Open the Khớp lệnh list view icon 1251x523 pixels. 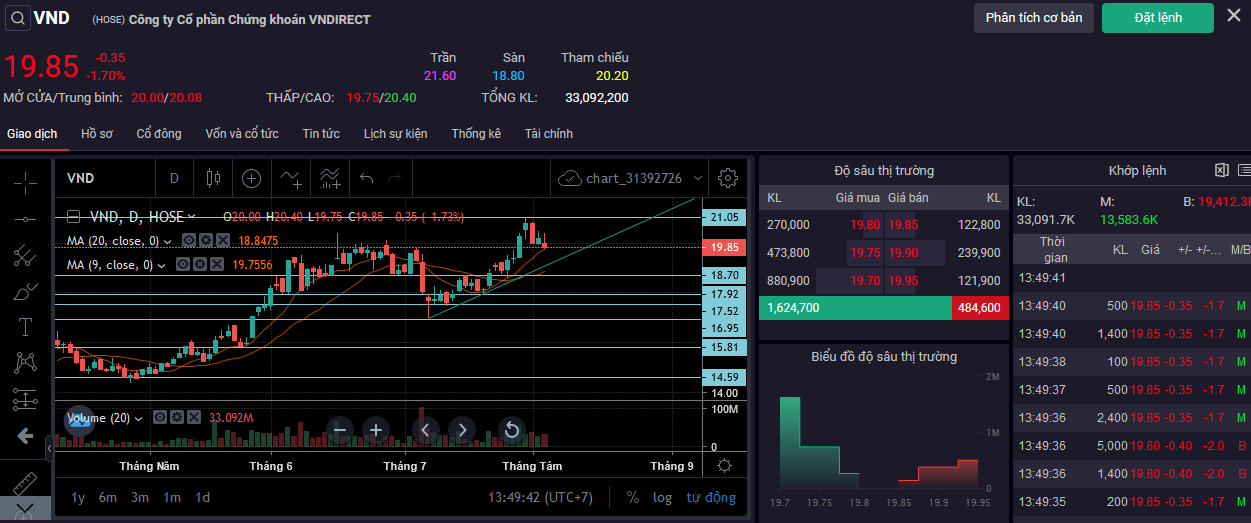[x=1244, y=170]
